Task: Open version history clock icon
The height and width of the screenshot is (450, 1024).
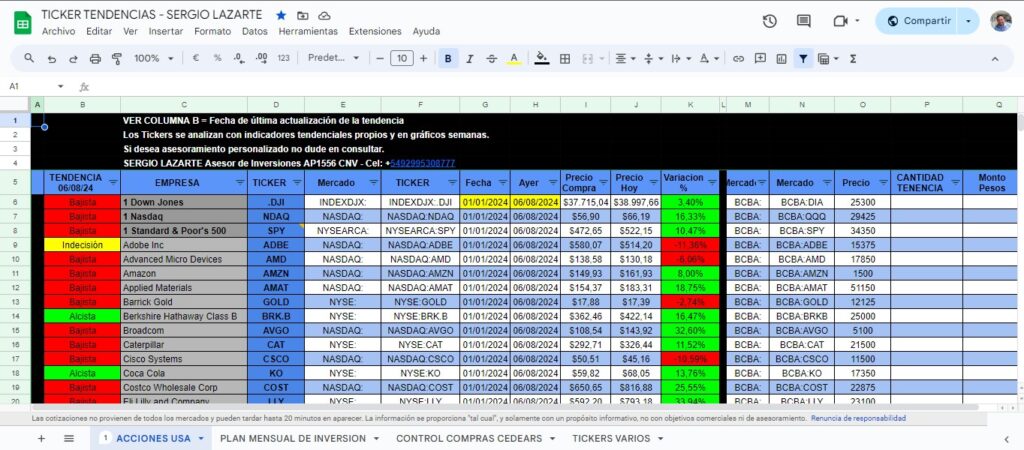Action: (769, 21)
